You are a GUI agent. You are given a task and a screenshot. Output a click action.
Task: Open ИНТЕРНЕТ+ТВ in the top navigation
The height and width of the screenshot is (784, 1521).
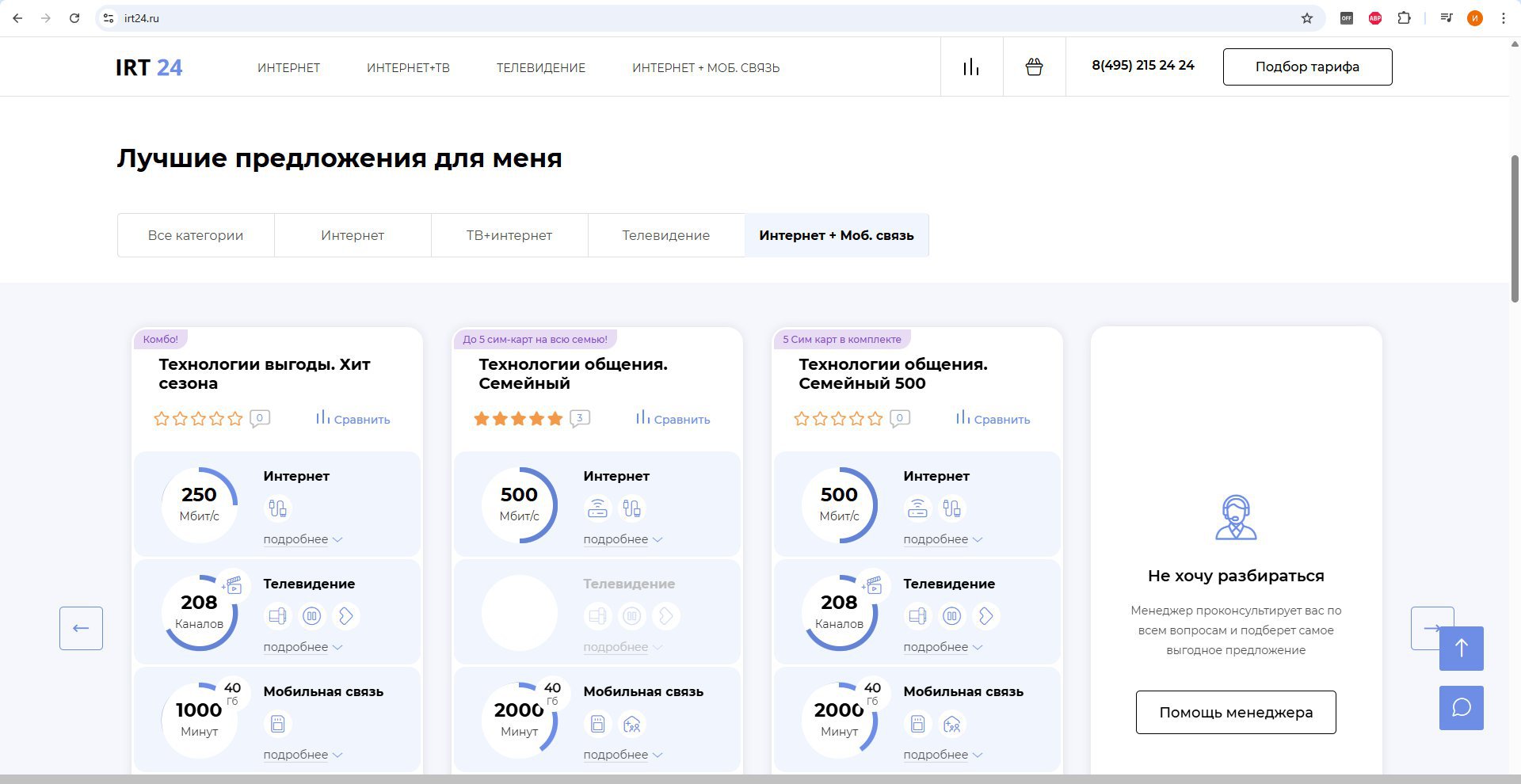pyautogui.click(x=408, y=68)
